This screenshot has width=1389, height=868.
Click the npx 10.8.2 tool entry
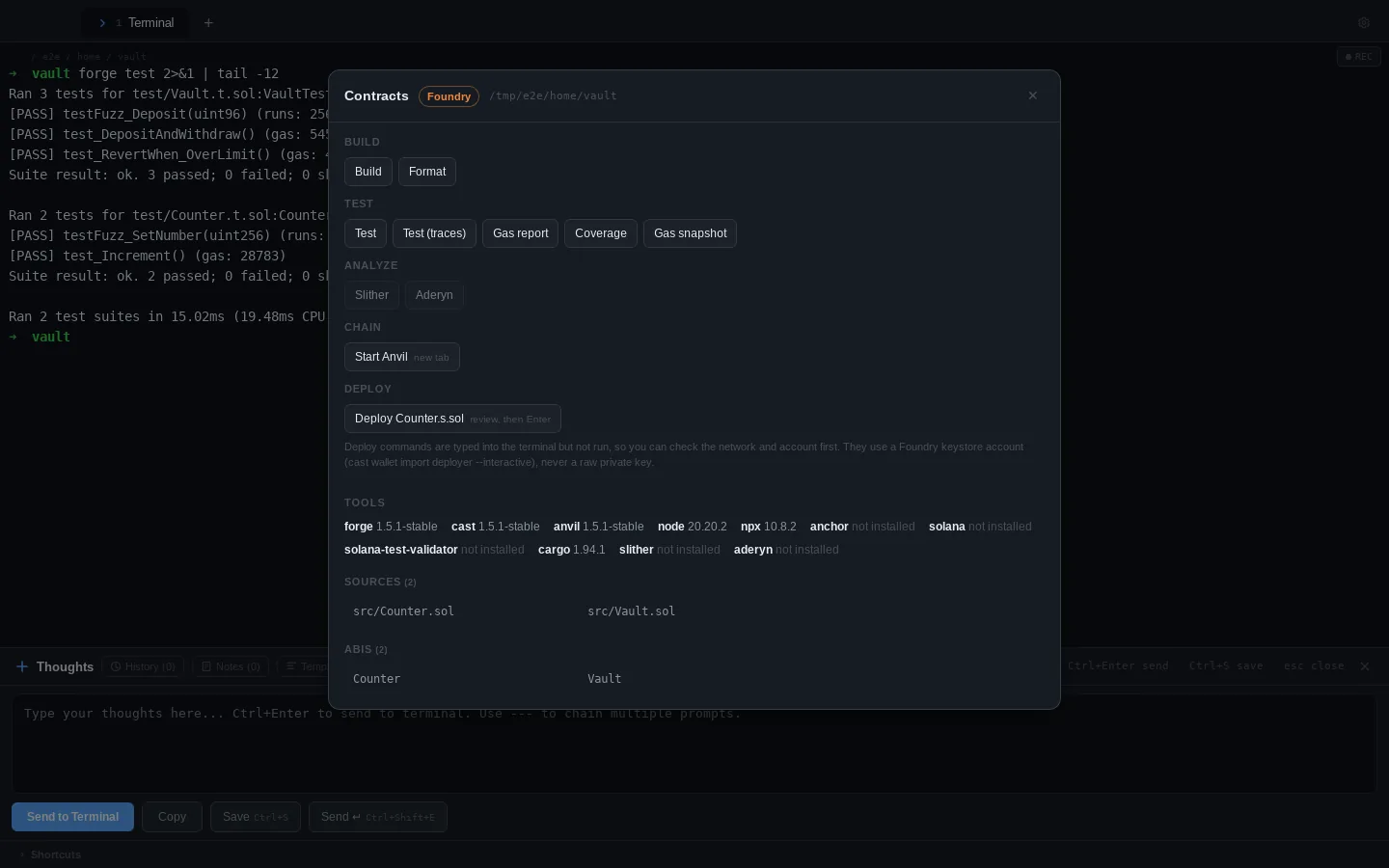click(769, 527)
